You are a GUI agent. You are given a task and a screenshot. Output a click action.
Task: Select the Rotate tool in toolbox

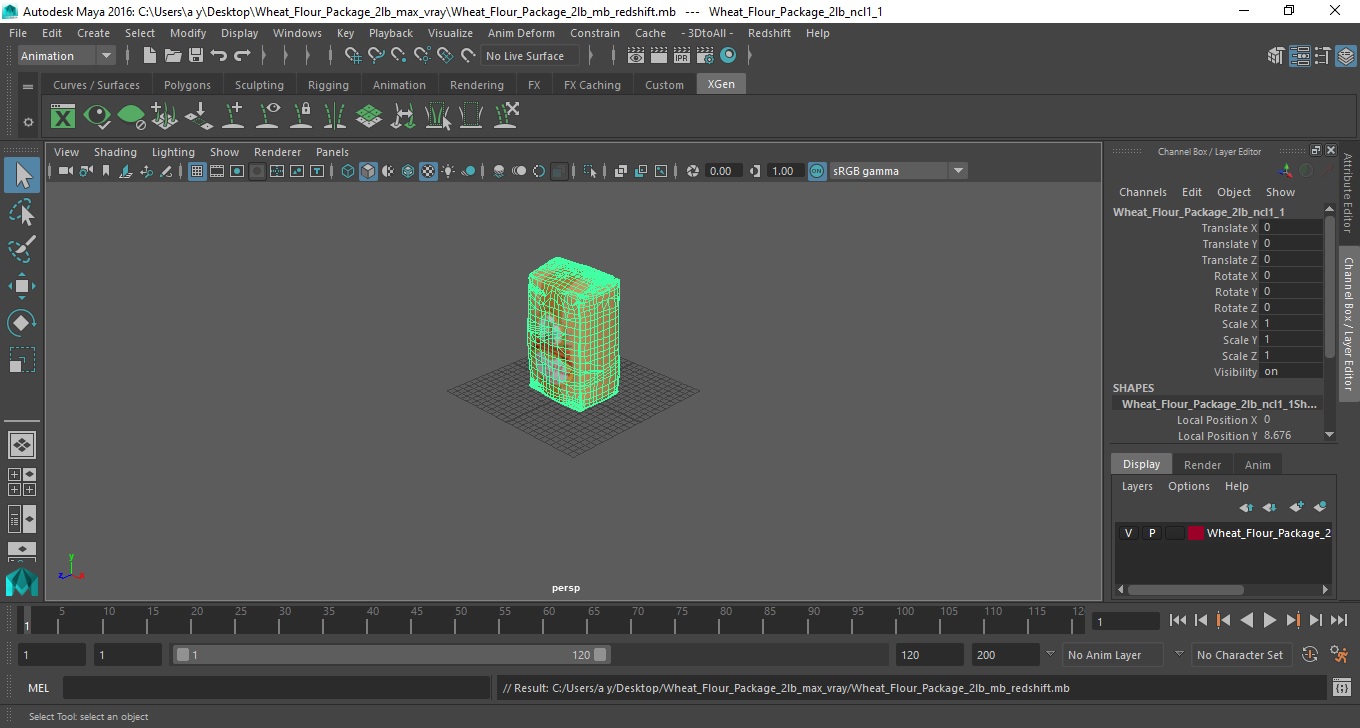(x=22, y=323)
